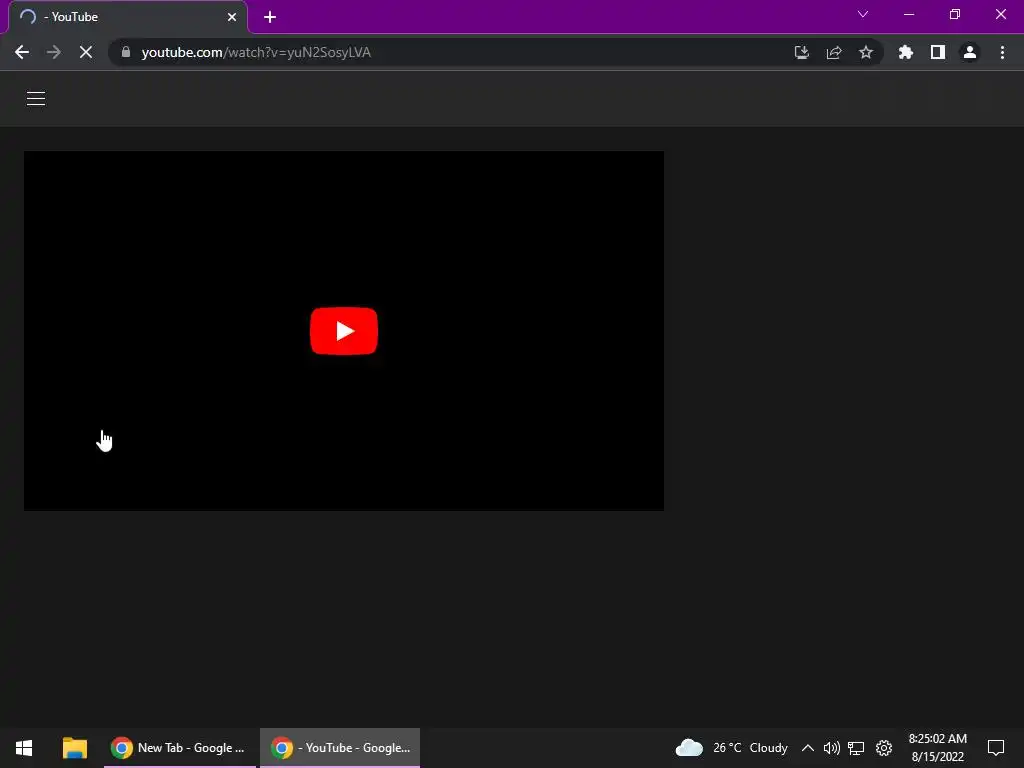
Task: Open a new tab with the plus button
Action: pyautogui.click(x=270, y=17)
